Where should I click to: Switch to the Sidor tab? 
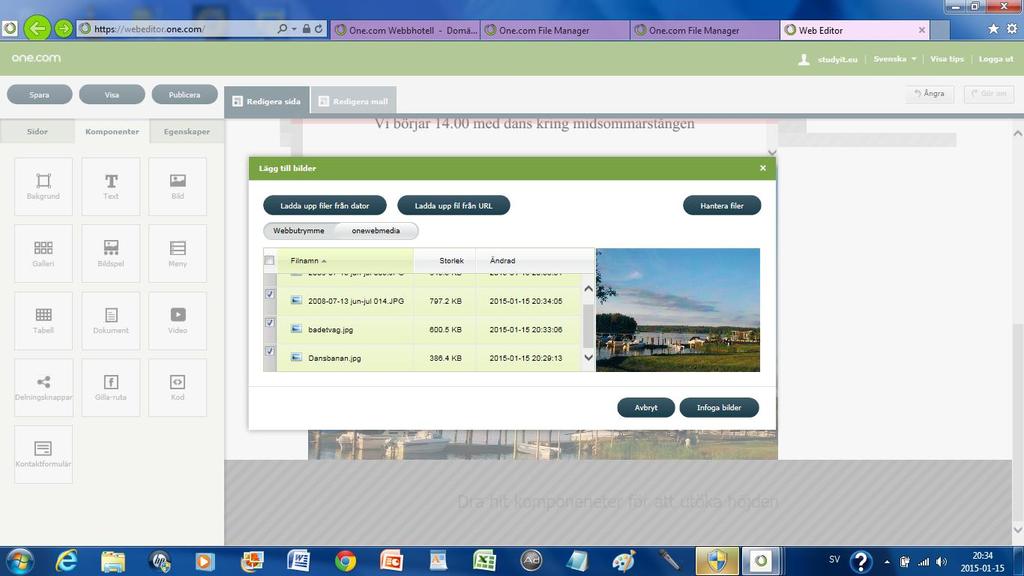[37, 131]
